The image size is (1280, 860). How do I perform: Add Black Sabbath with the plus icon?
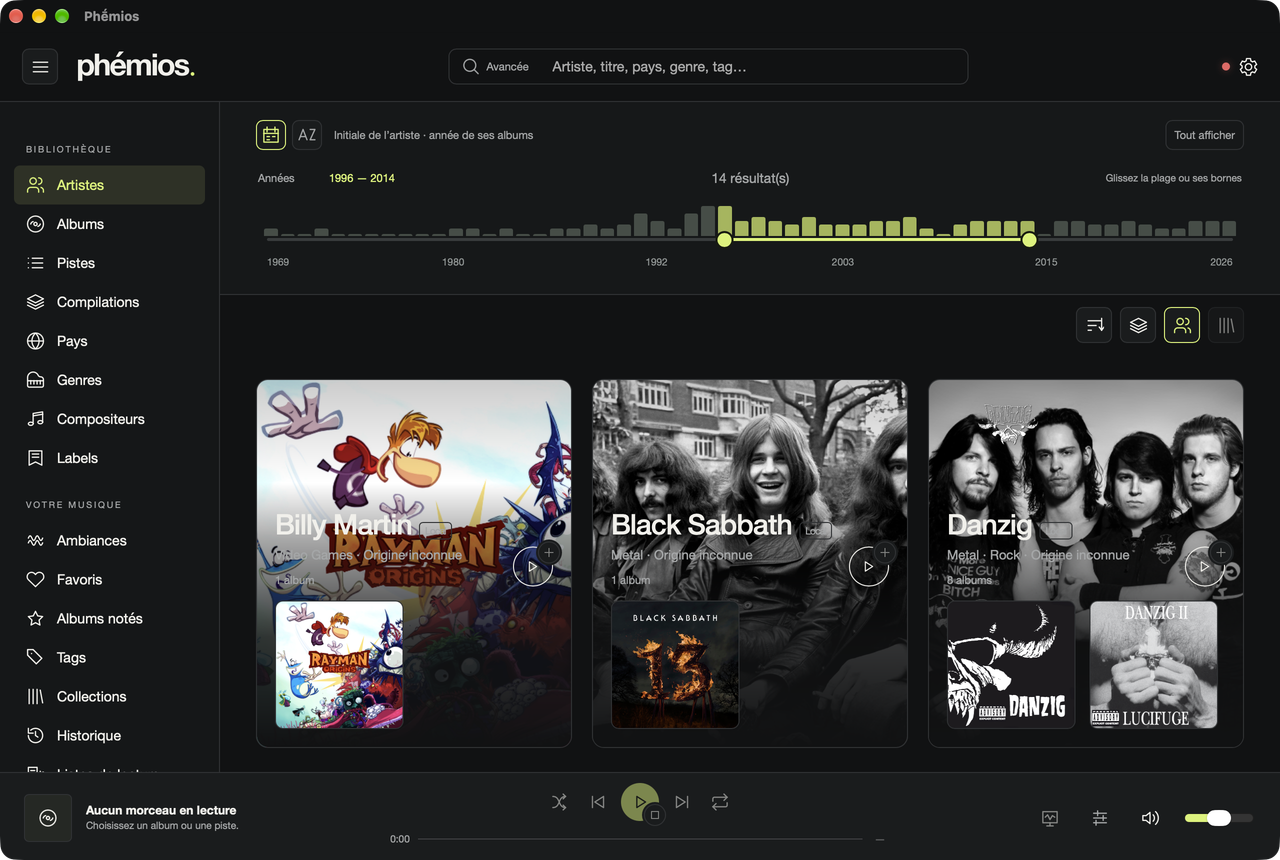pos(885,552)
